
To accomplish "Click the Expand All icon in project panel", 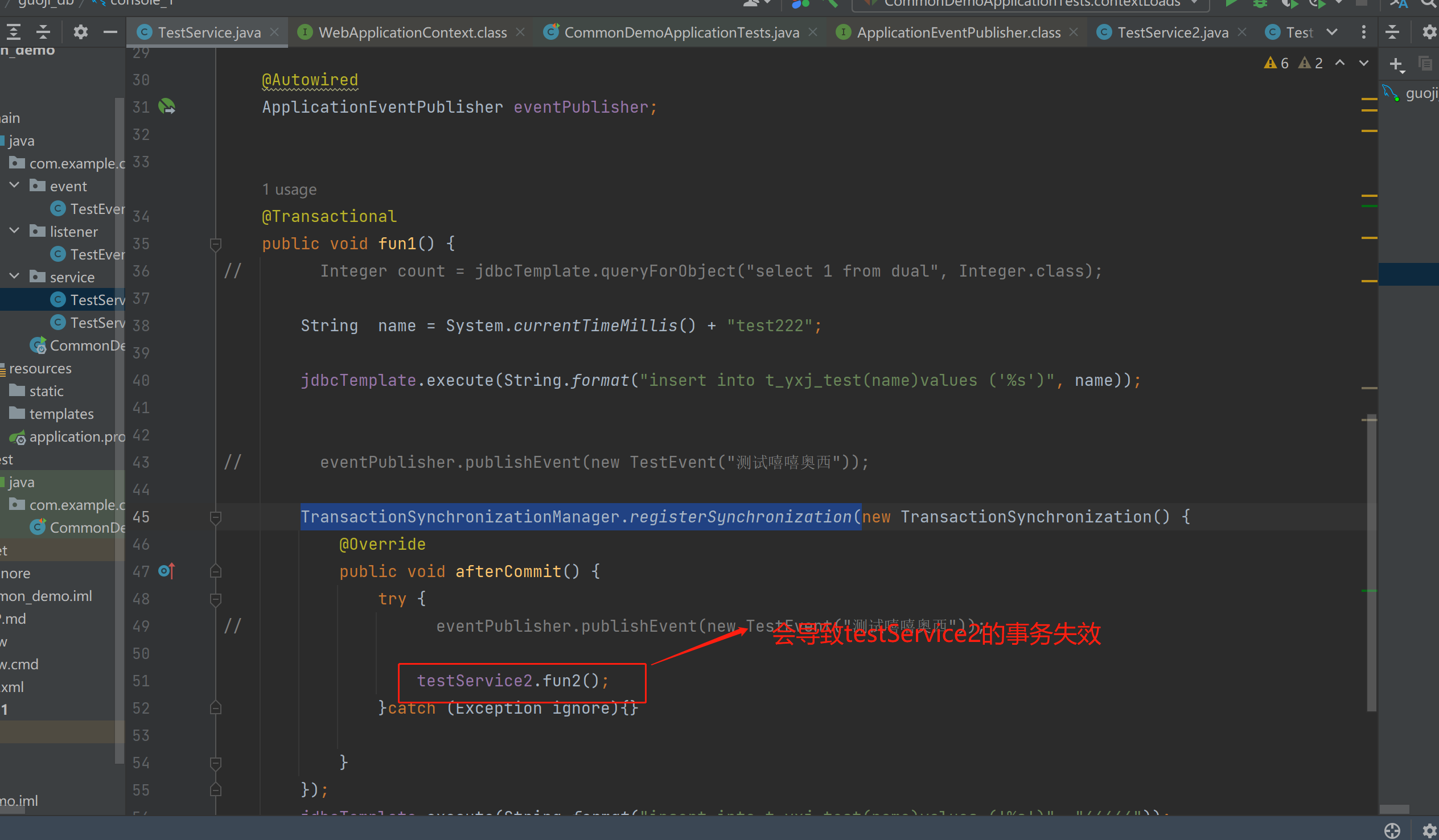I will 14,32.
